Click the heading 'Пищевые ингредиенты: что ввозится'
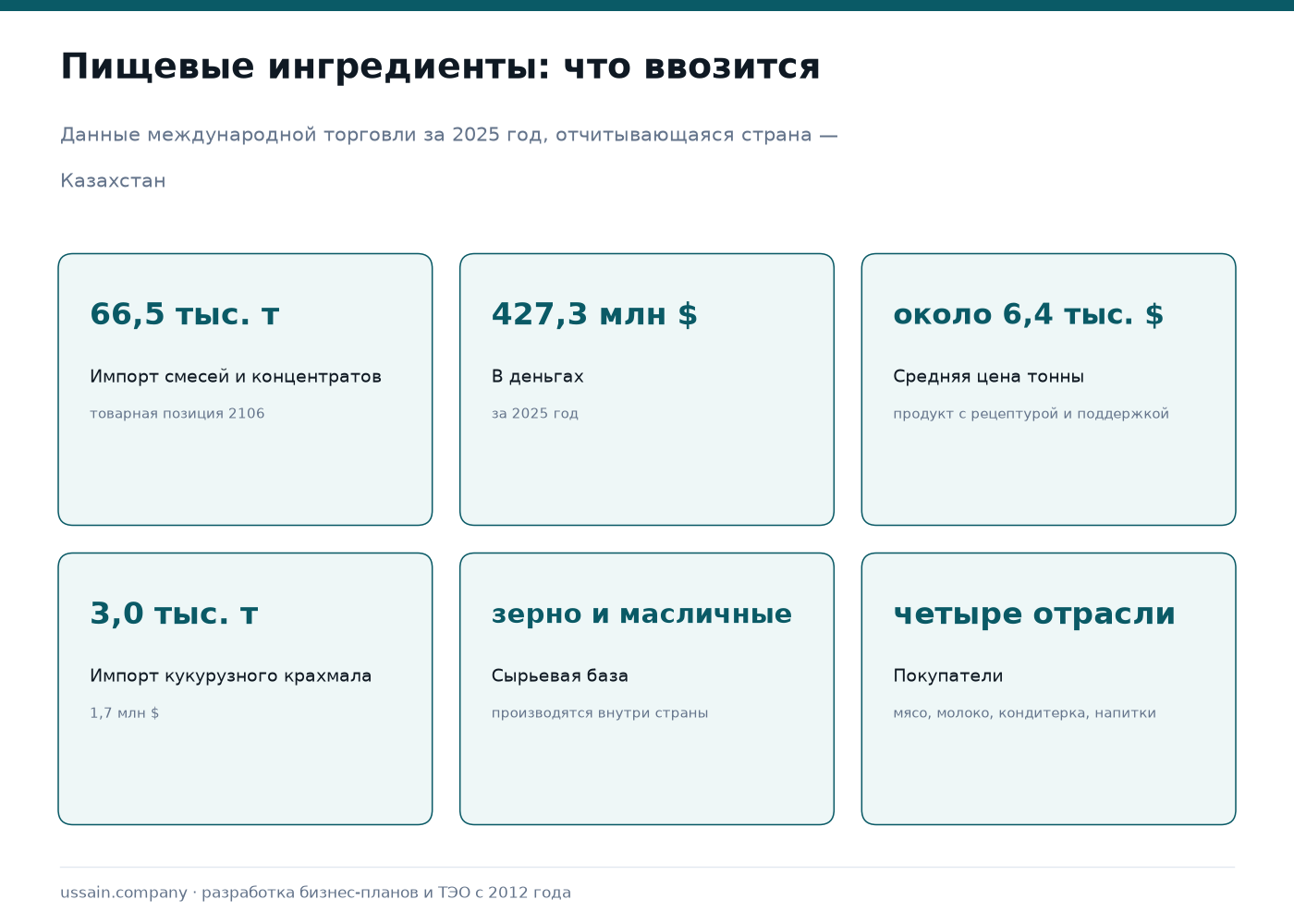This screenshot has width=1294, height=924. [440, 67]
